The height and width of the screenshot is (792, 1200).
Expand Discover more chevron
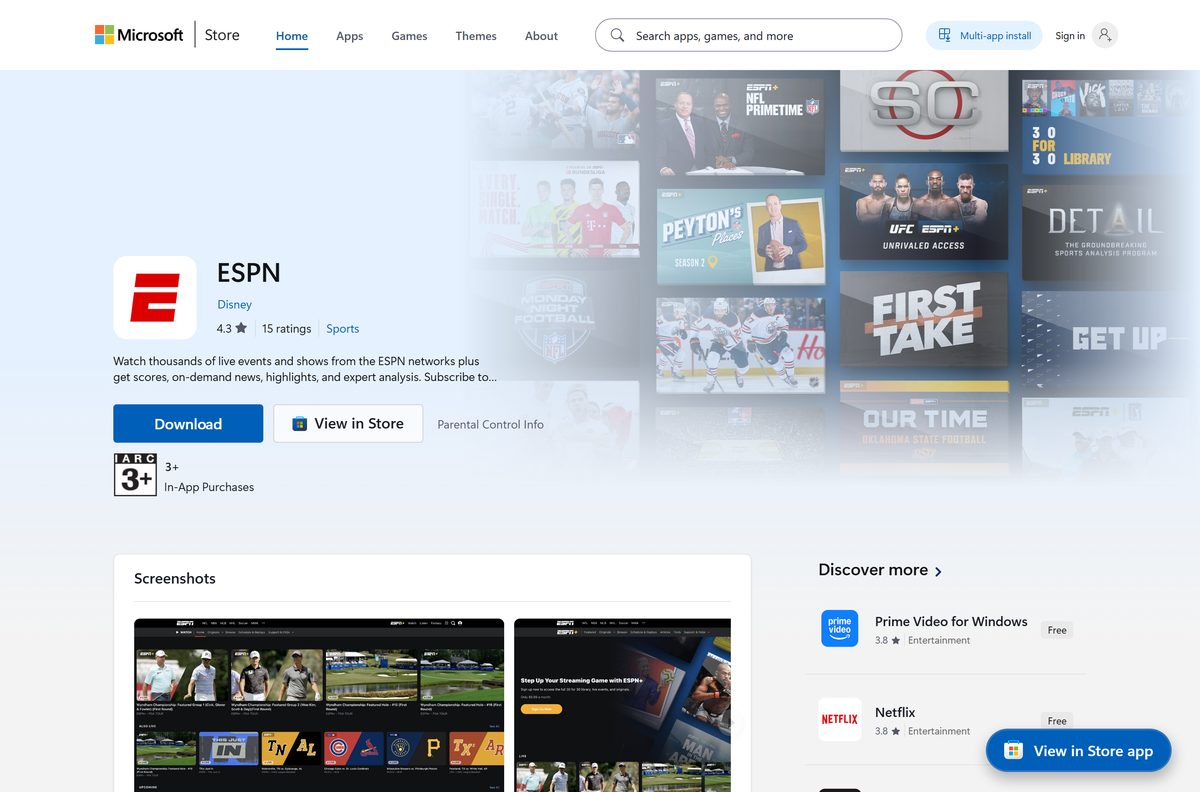pyautogui.click(x=938, y=572)
